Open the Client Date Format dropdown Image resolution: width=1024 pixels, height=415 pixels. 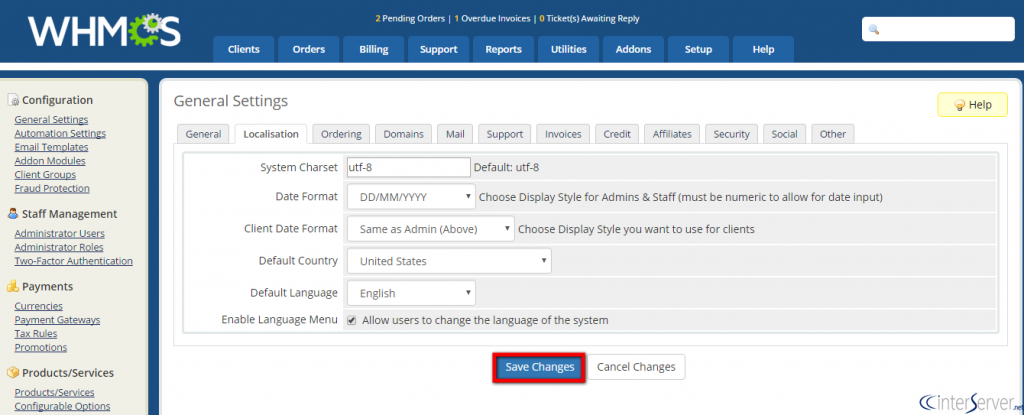pyautogui.click(x=430, y=229)
